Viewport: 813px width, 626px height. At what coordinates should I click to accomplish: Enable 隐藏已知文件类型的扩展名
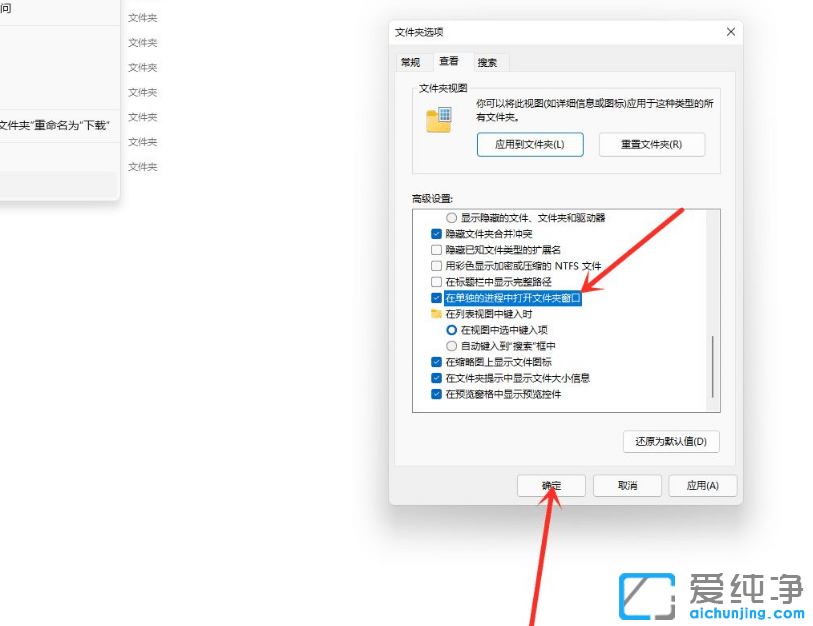pyautogui.click(x=436, y=250)
